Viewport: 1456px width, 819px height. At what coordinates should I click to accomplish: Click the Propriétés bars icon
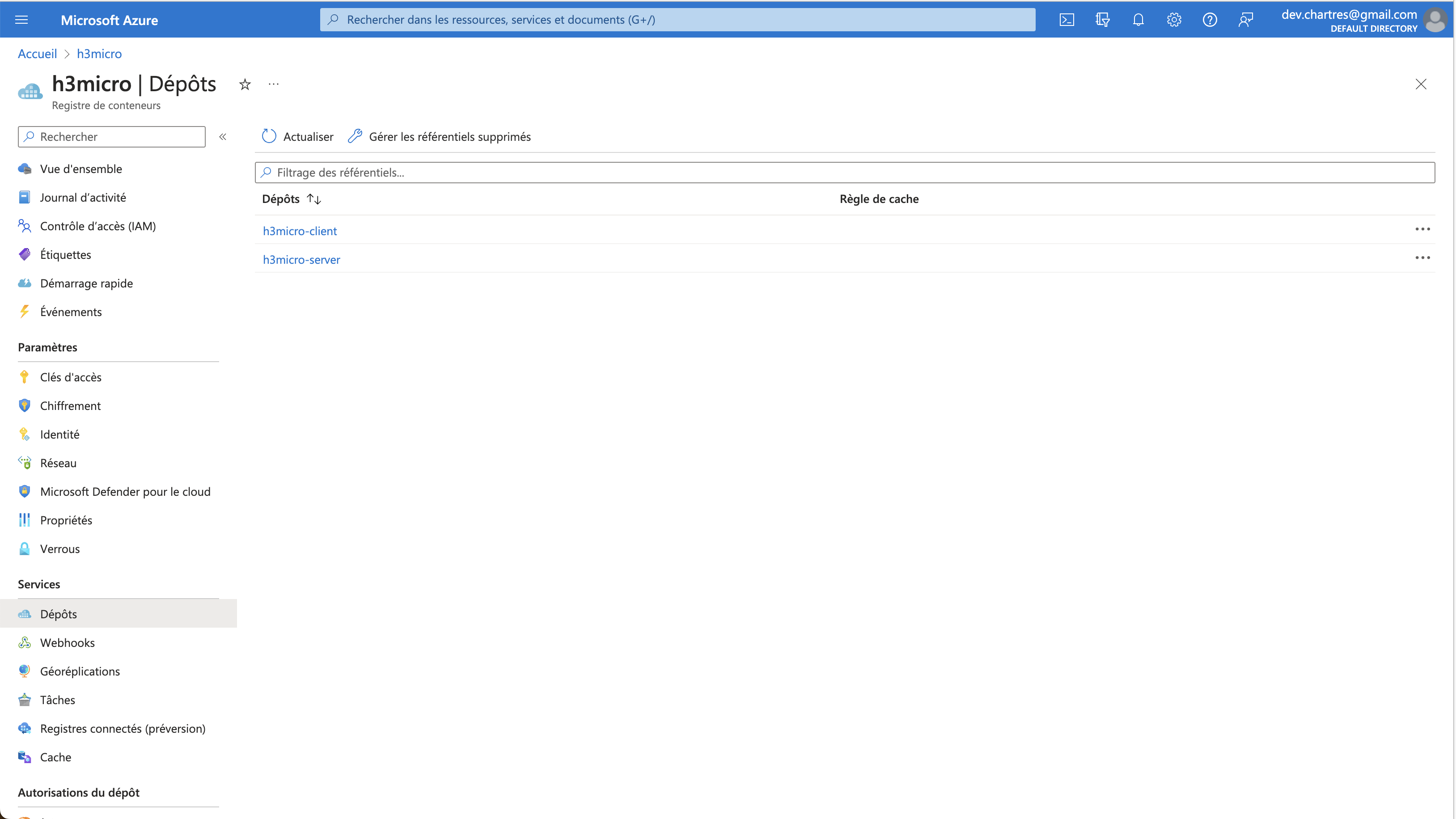(24, 520)
